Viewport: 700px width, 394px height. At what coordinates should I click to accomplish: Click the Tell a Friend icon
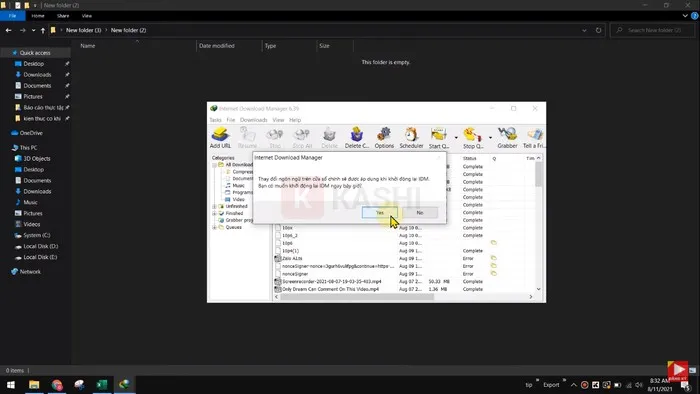point(534,137)
